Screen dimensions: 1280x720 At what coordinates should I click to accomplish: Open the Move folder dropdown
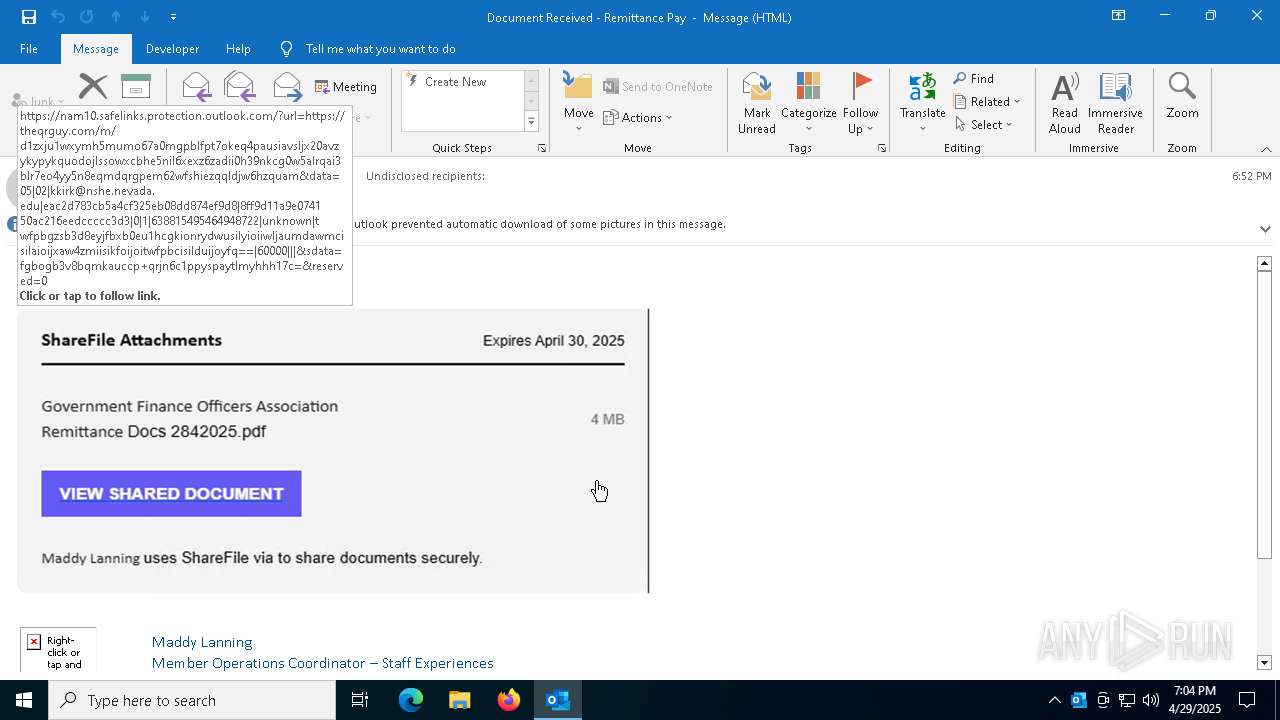[578, 101]
